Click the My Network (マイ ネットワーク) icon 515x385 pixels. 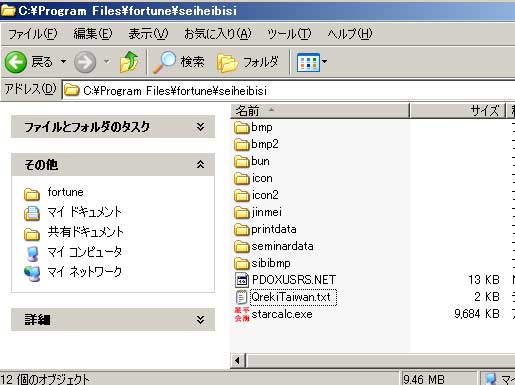pos(32,274)
